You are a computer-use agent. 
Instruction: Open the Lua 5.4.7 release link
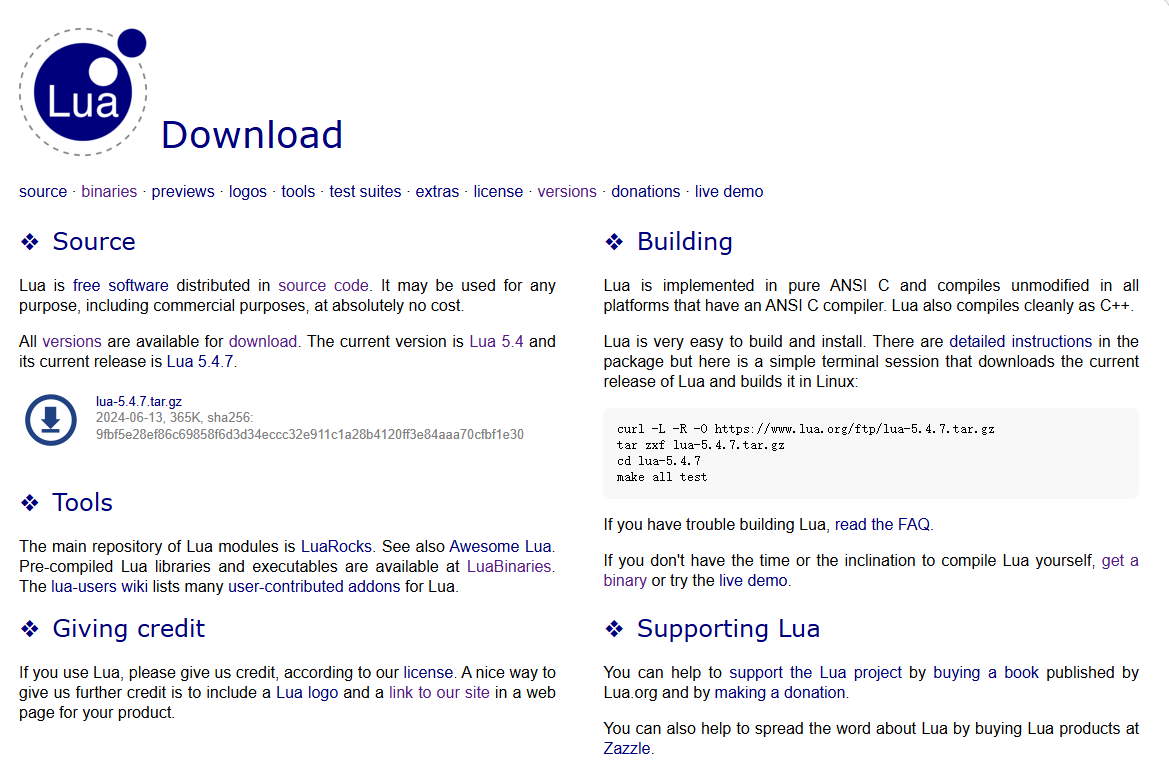[200, 362]
